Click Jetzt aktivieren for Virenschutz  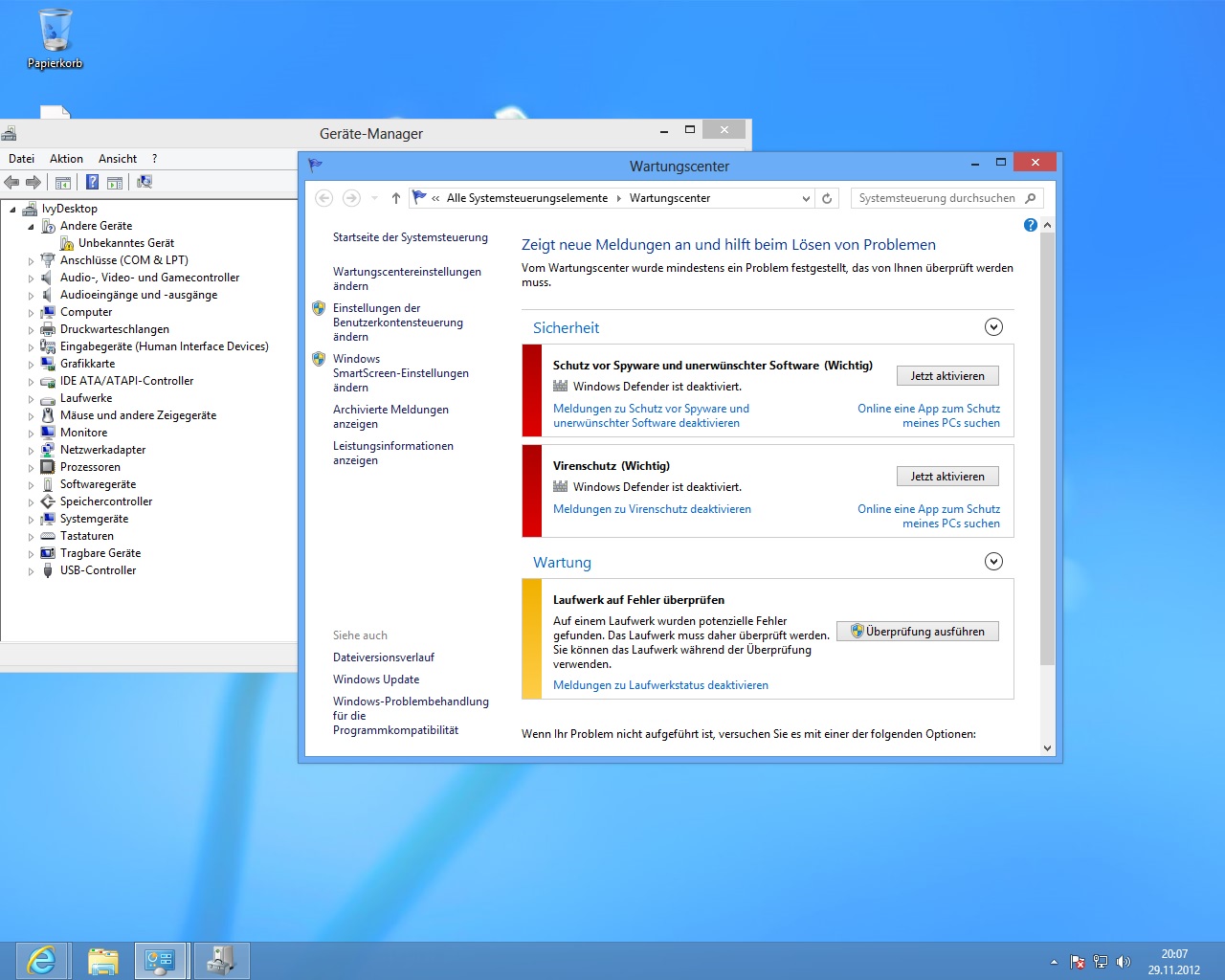947,477
